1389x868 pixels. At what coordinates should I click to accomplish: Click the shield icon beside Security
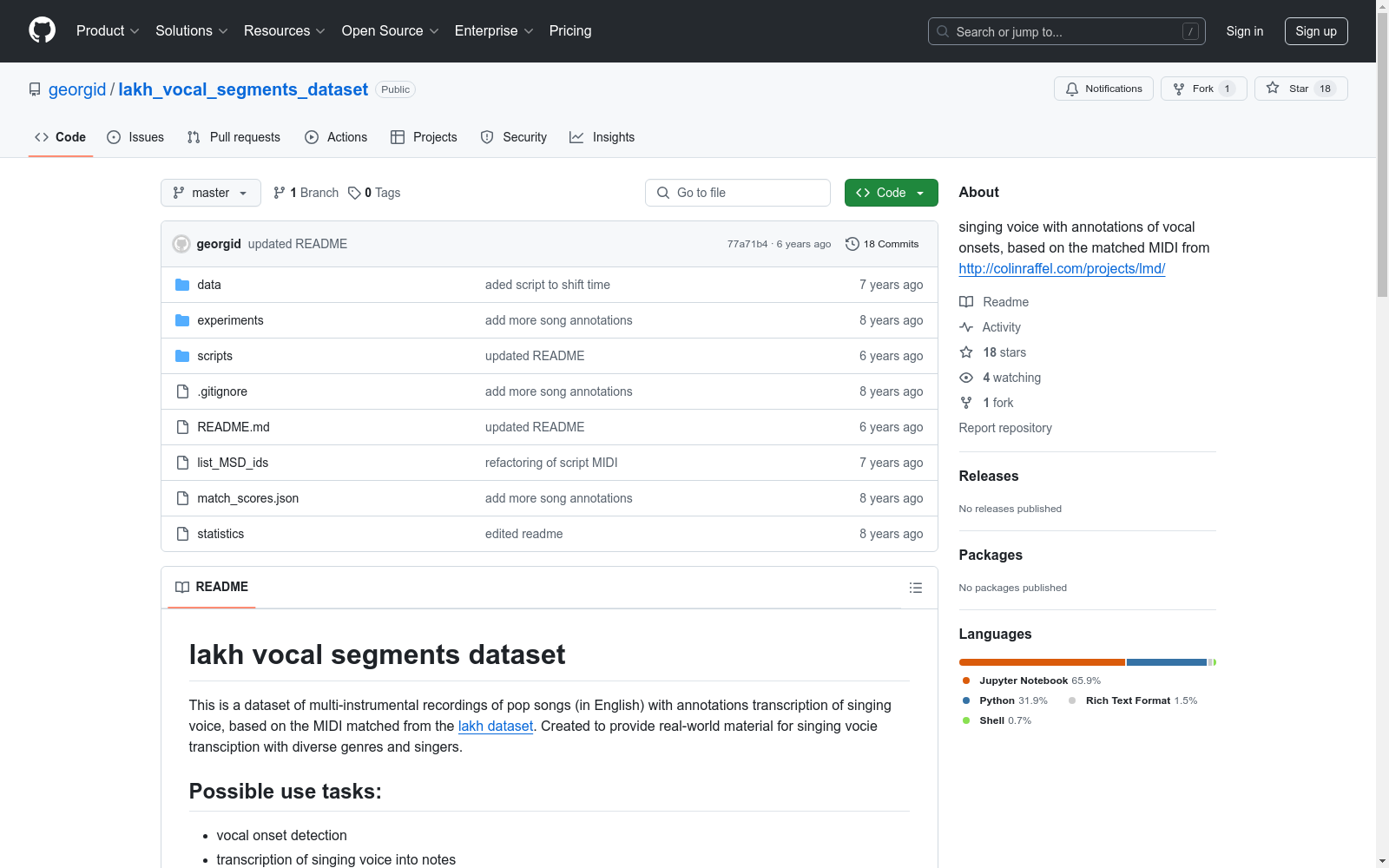(x=487, y=137)
